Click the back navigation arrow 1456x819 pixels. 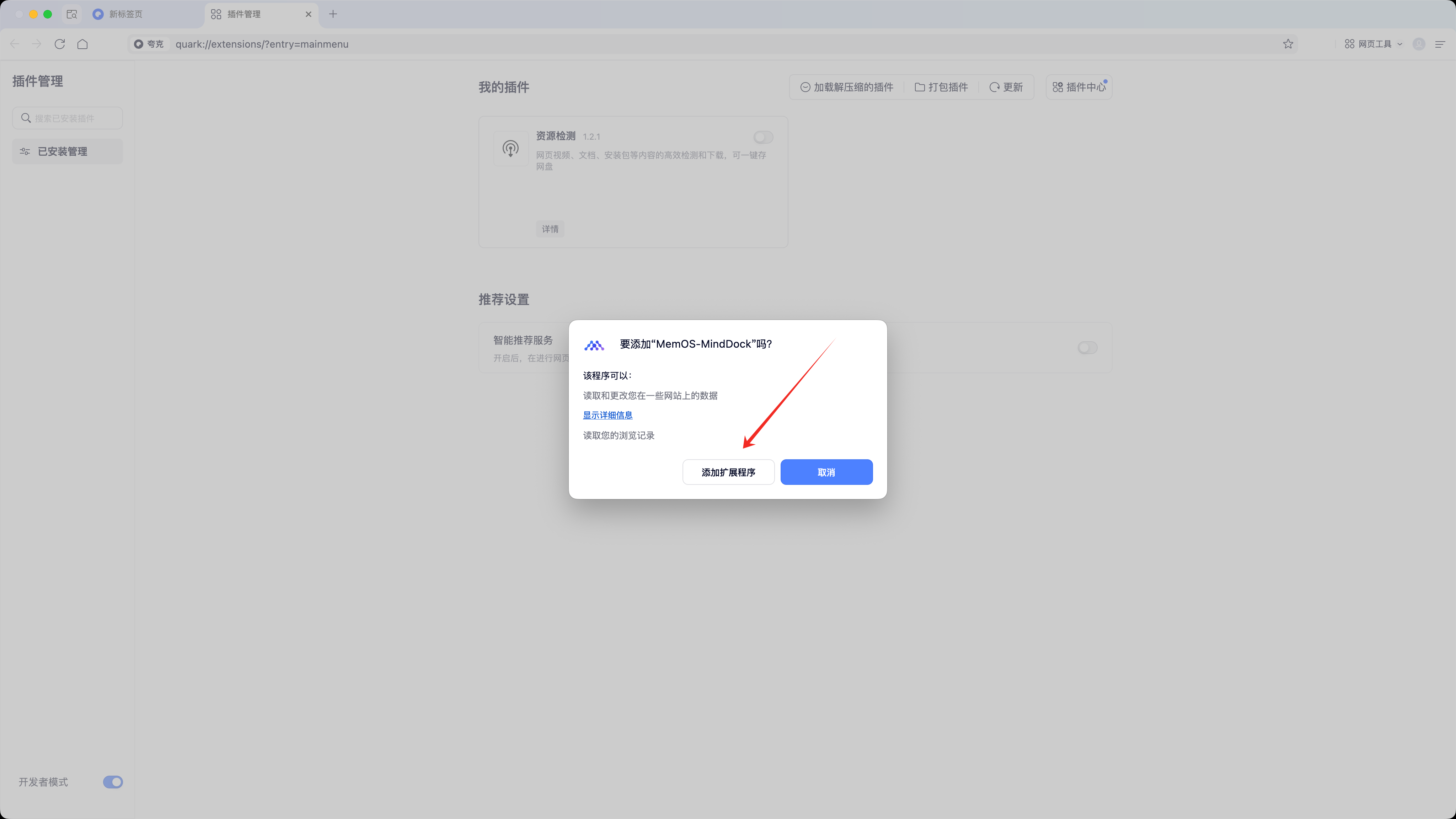[x=15, y=44]
